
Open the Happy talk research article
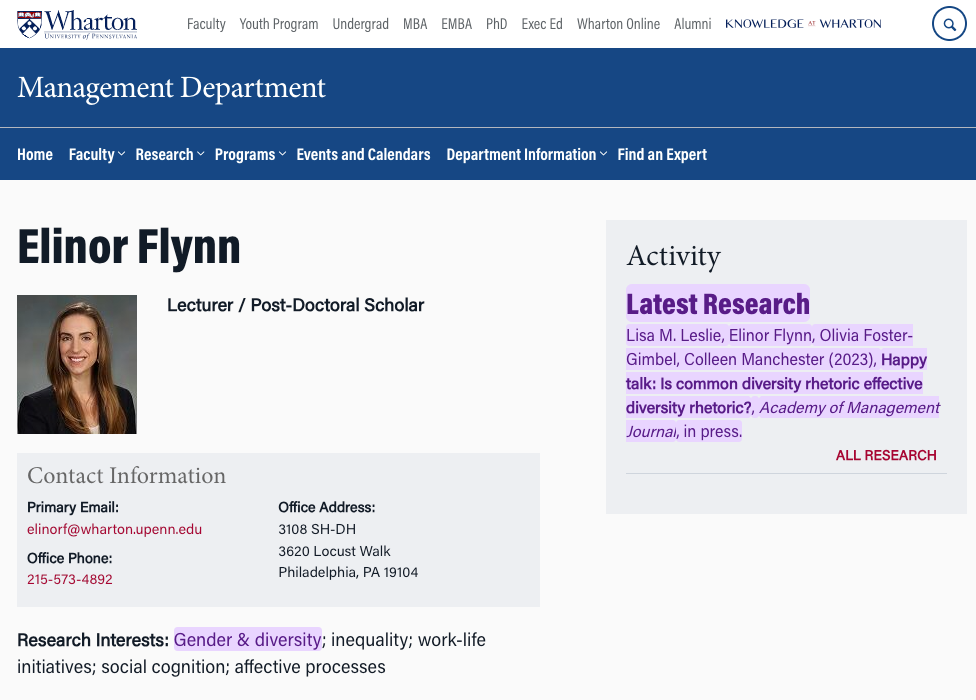[776, 383]
